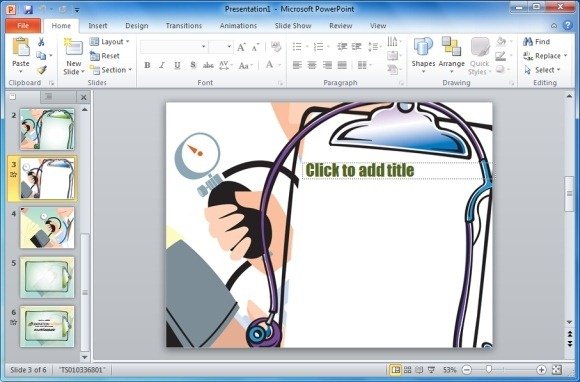Switch to the Design tab
This screenshot has height=382, width=580.
tap(137, 26)
